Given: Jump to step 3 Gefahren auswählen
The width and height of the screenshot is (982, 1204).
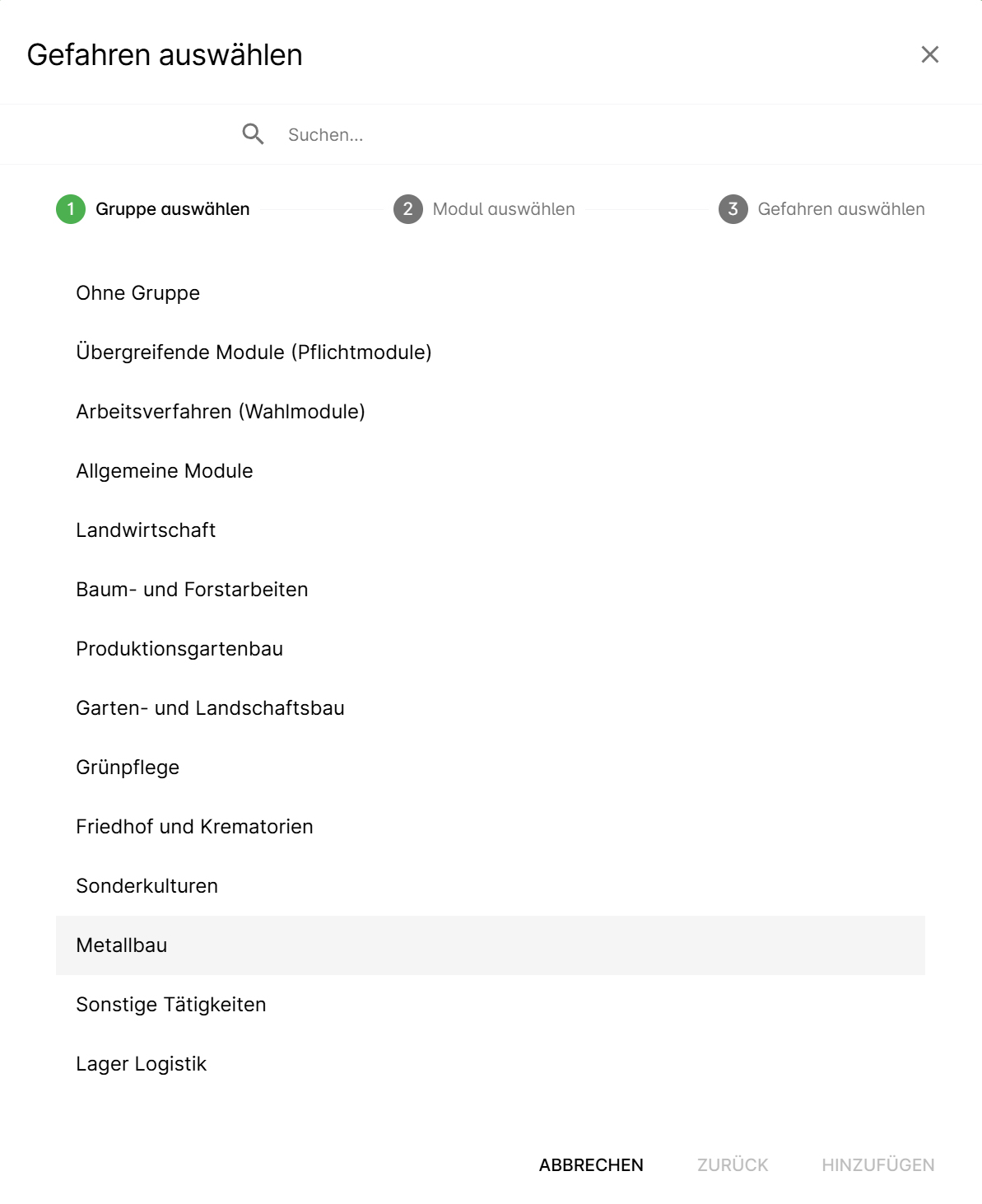Looking at the screenshot, I should (821, 209).
